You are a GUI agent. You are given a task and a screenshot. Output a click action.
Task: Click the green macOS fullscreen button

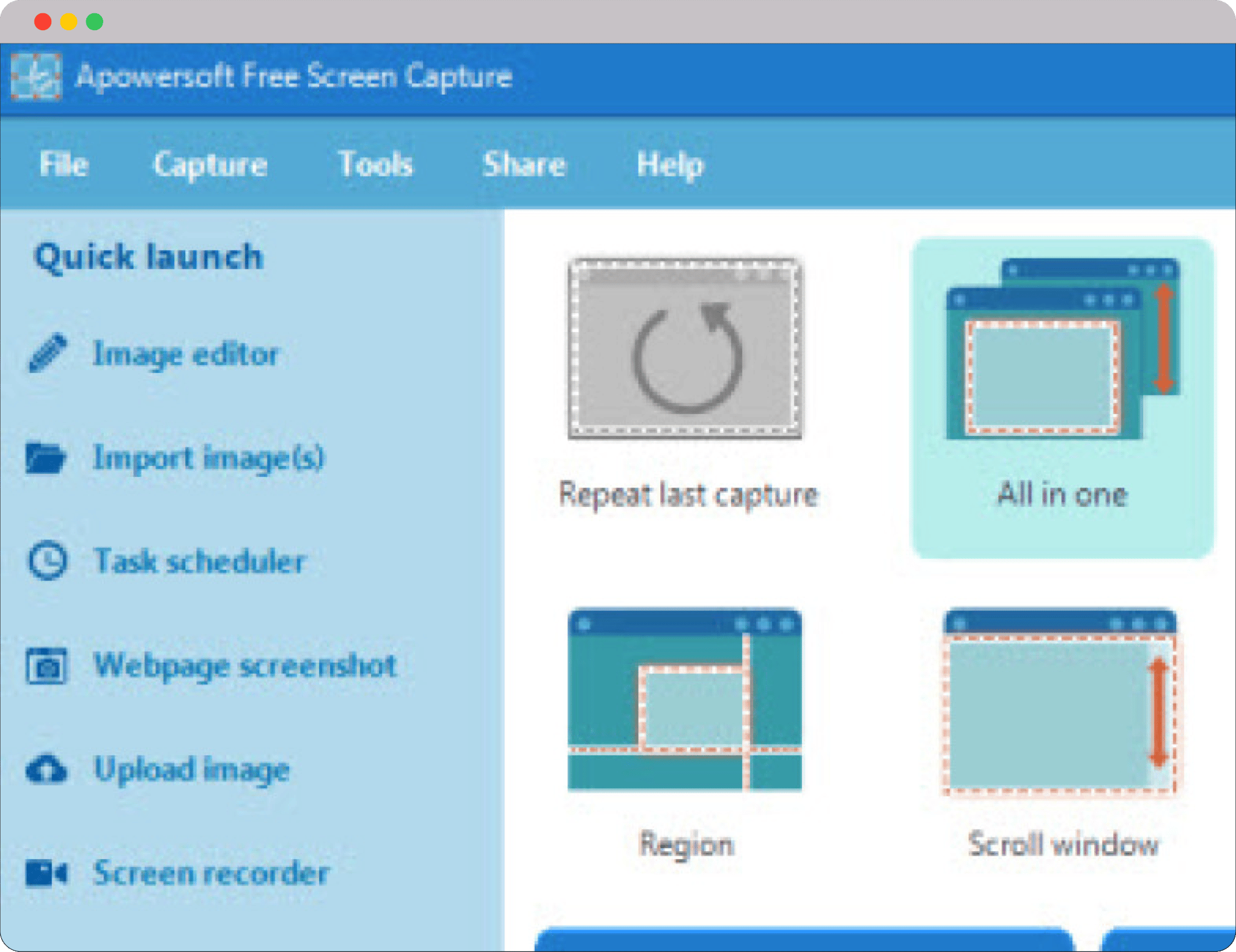pyautogui.click(x=95, y=22)
